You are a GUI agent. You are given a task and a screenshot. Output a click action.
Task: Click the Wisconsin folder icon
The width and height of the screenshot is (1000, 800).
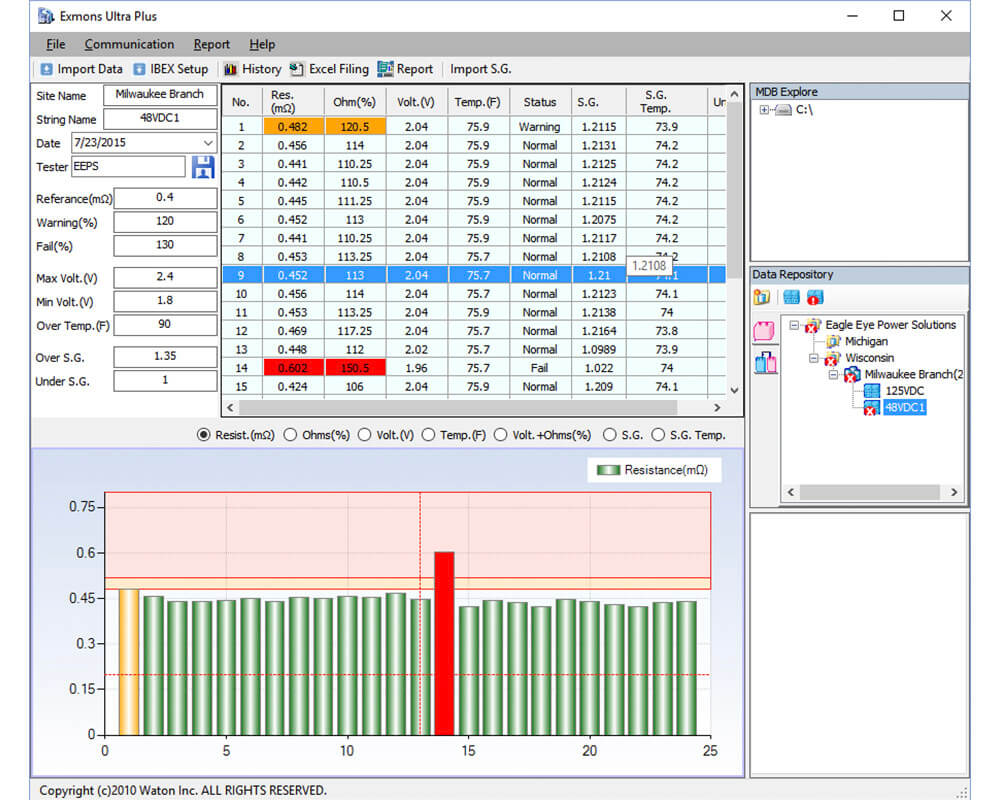pos(832,359)
